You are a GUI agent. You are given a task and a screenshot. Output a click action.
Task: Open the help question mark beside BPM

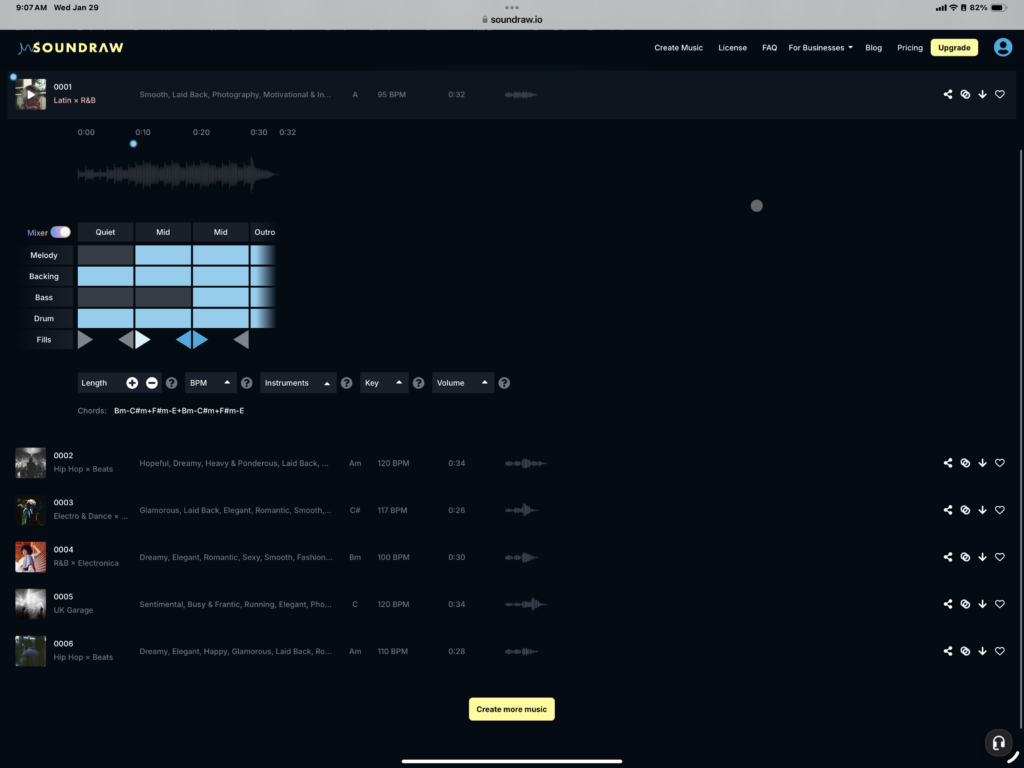(247, 383)
